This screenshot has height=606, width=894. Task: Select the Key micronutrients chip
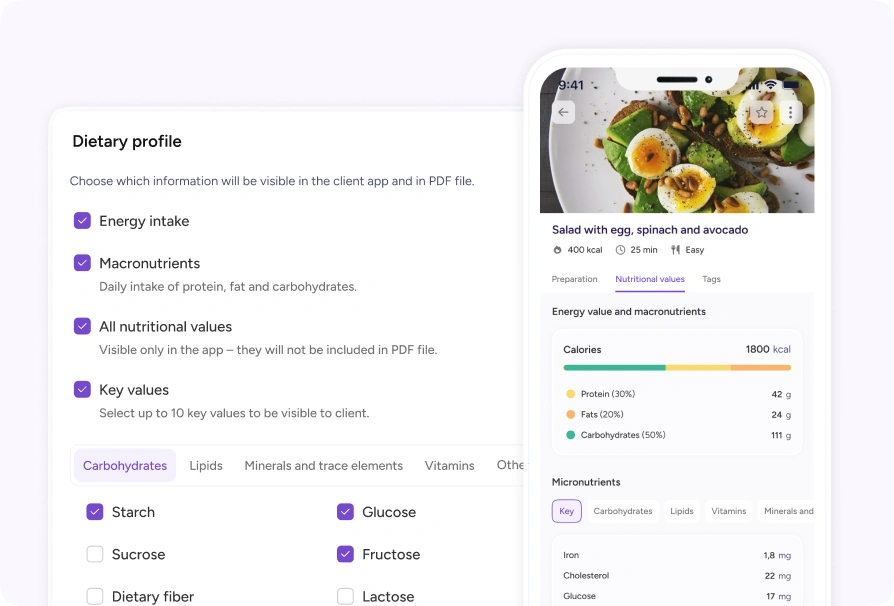point(567,511)
